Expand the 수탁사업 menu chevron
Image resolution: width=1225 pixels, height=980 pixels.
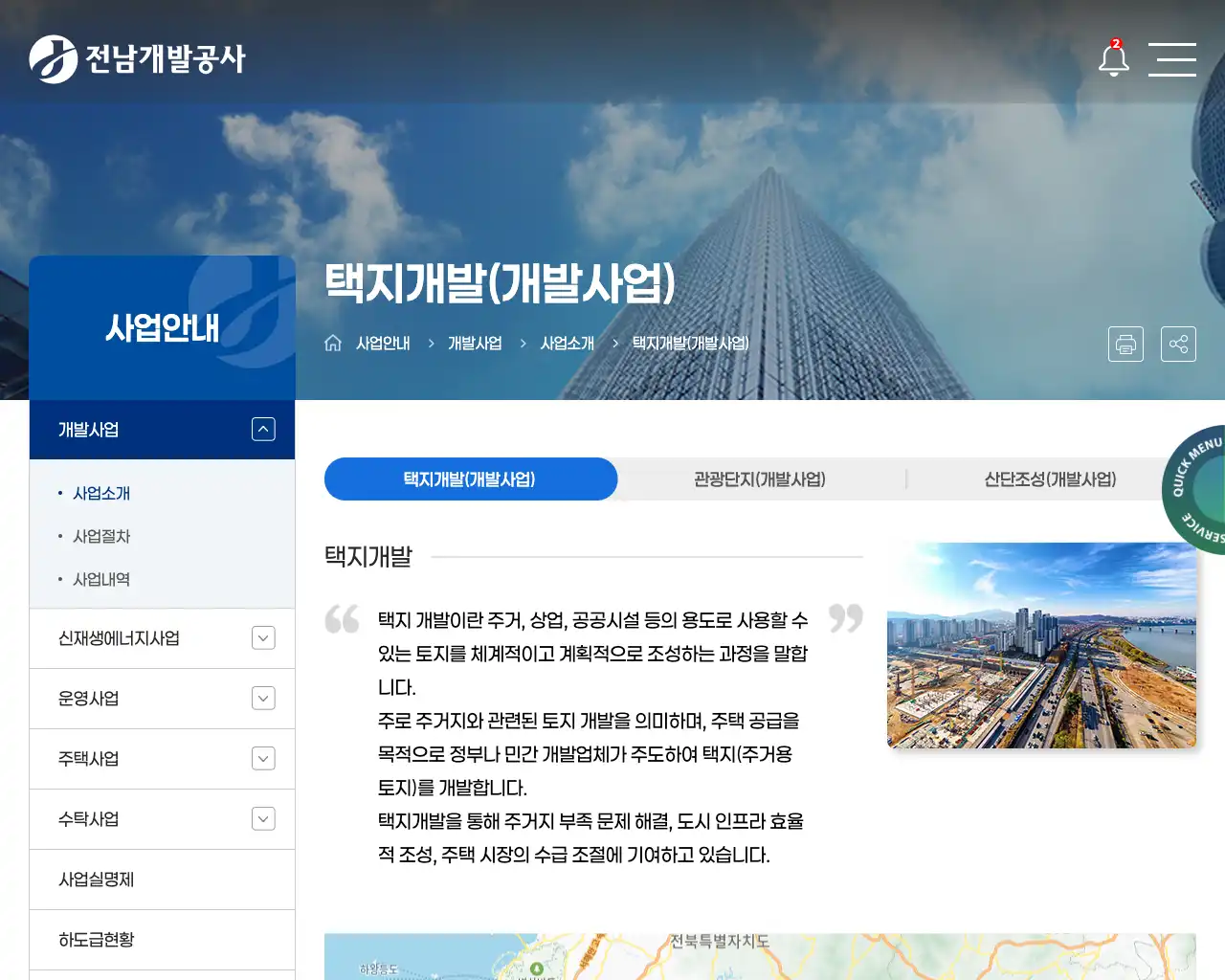click(x=263, y=819)
